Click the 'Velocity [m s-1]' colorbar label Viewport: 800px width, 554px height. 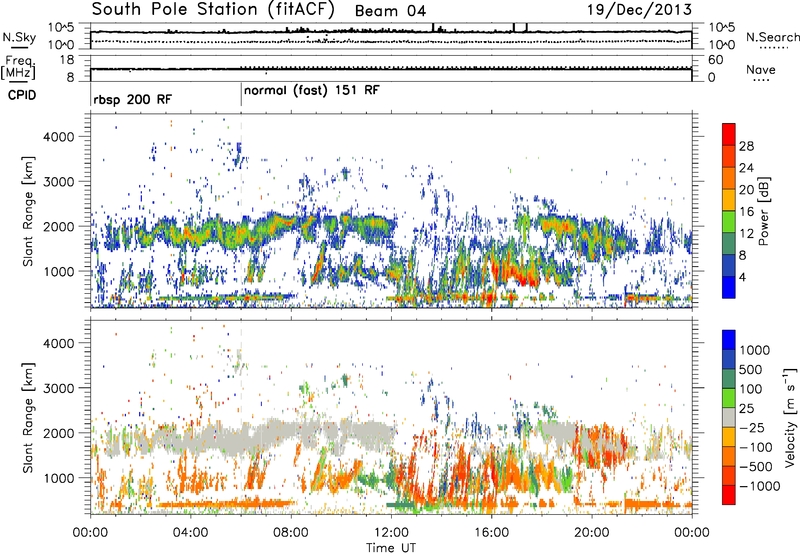790,417
